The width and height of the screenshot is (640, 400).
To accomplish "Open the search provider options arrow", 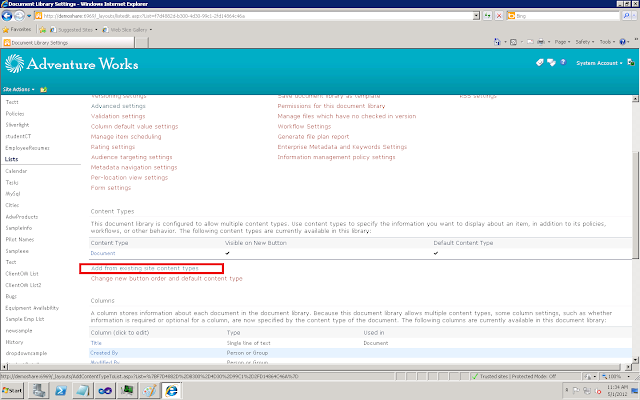I will 635,16.
